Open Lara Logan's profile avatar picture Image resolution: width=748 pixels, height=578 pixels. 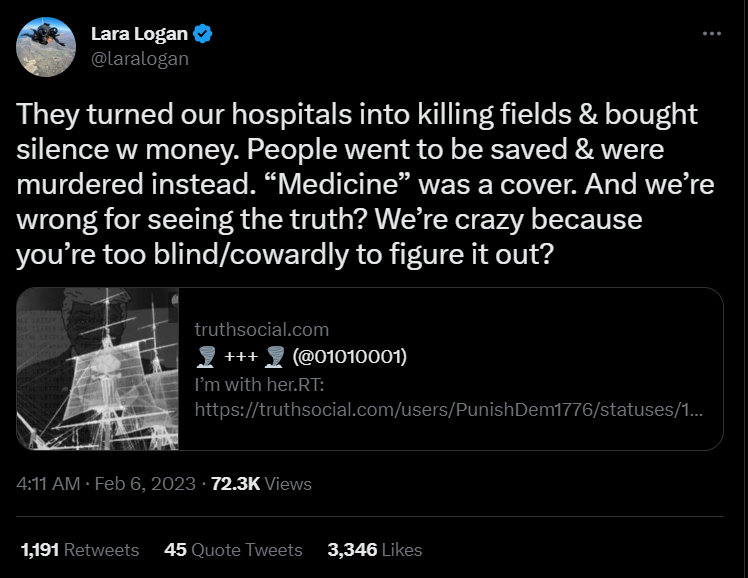(x=47, y=46)
